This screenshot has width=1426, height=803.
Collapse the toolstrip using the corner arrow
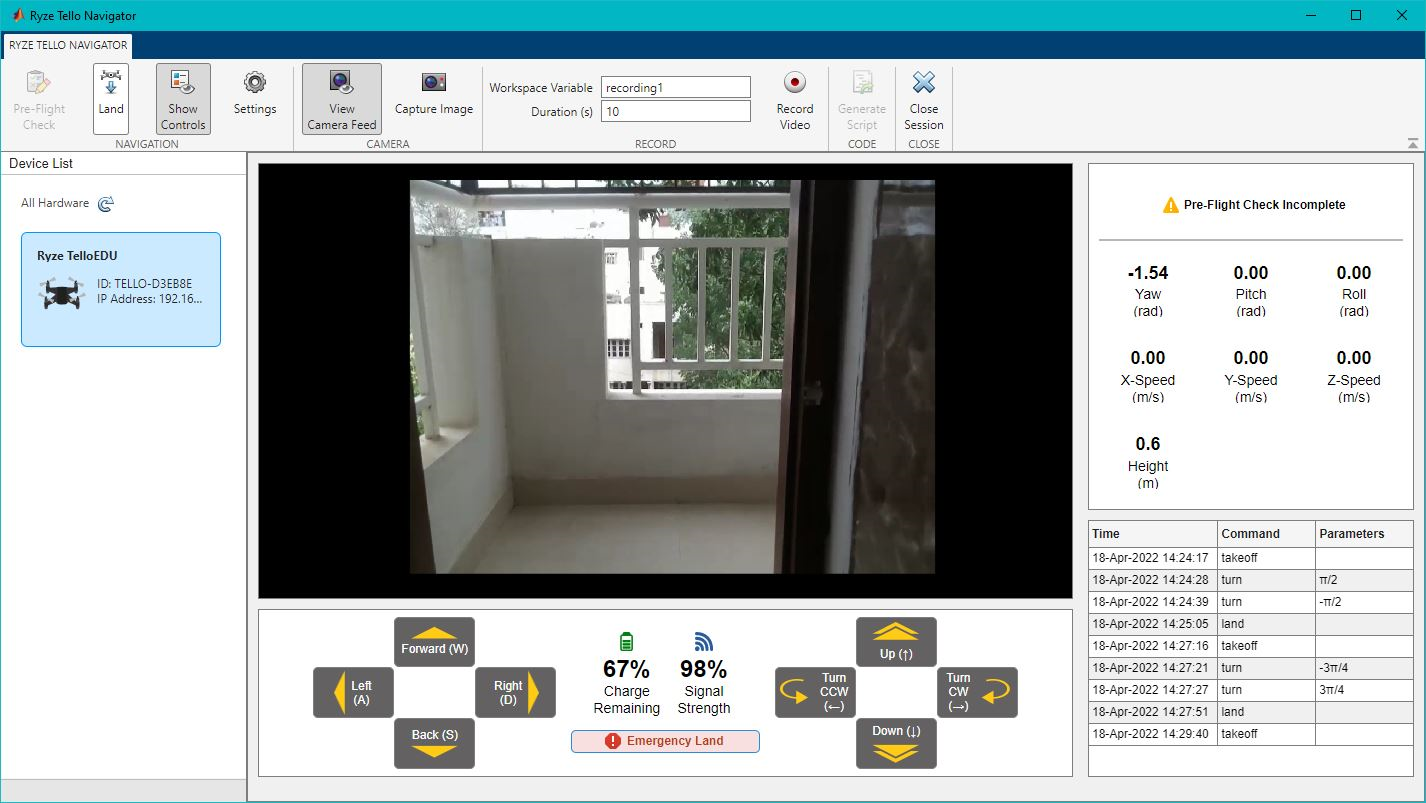[x=1411, y=143]
